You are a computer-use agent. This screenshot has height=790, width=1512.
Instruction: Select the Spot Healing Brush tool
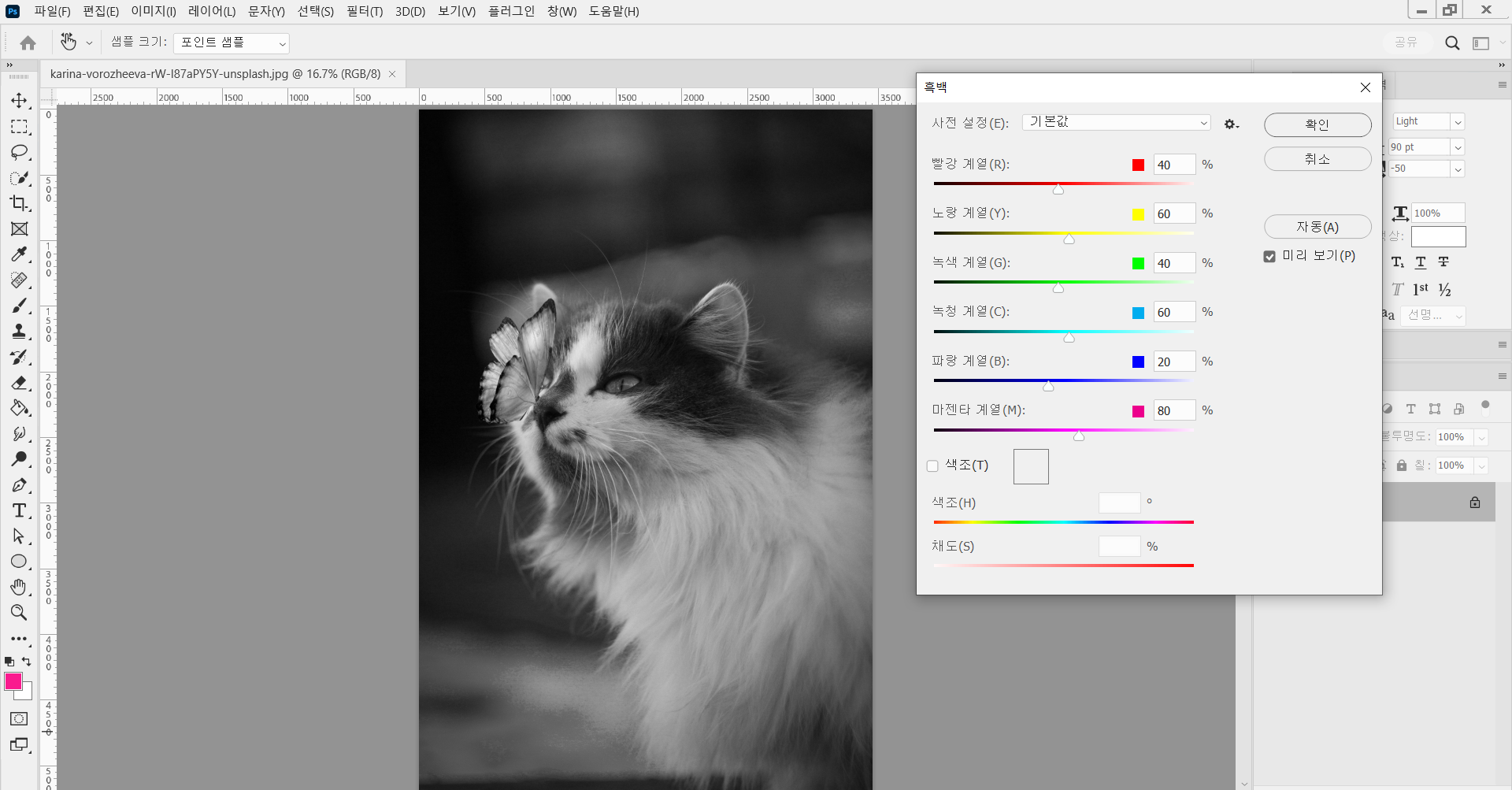pos(19,280)
